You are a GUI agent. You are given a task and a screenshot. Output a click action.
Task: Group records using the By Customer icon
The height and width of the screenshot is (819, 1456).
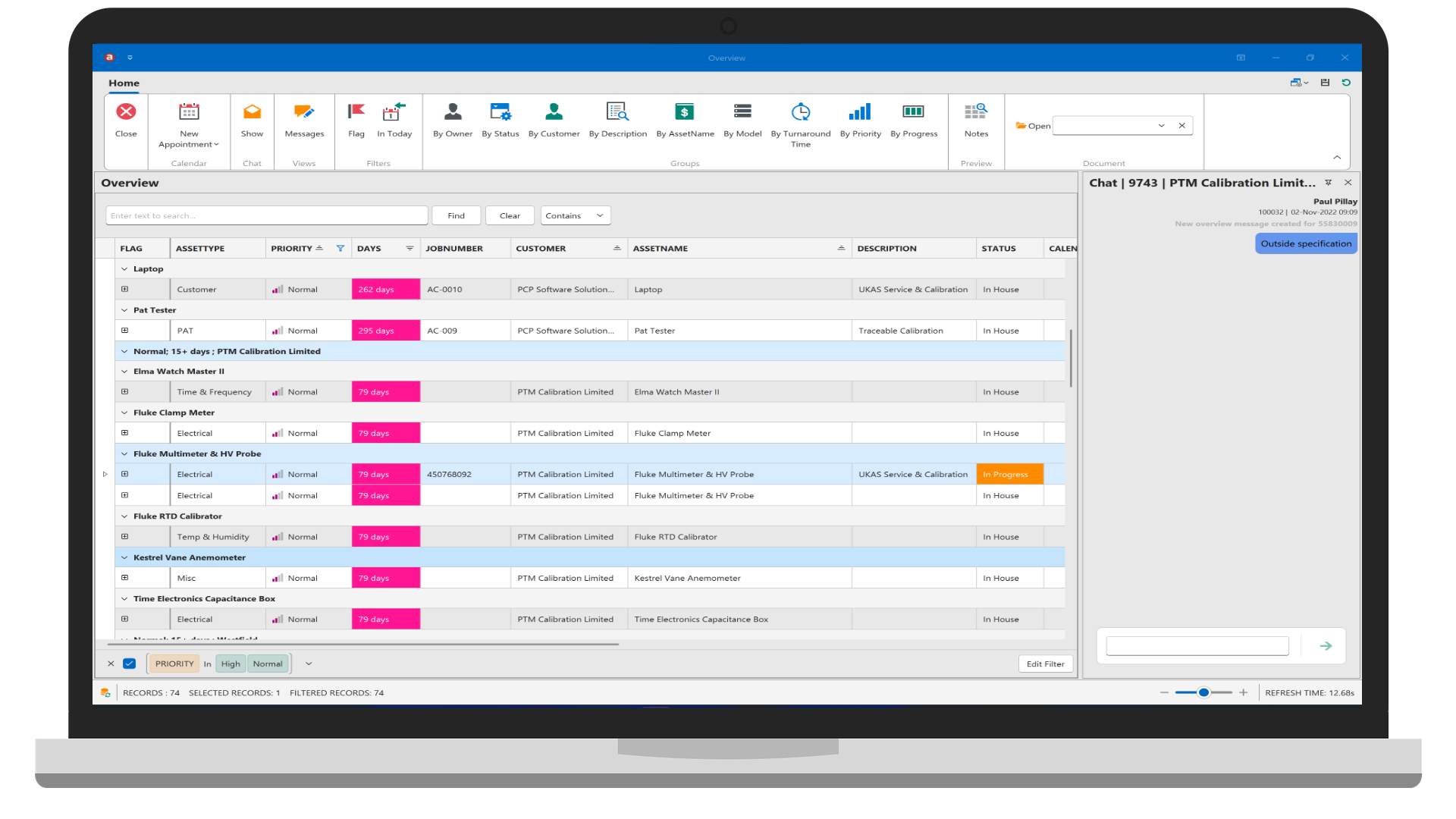click(554, 121)
